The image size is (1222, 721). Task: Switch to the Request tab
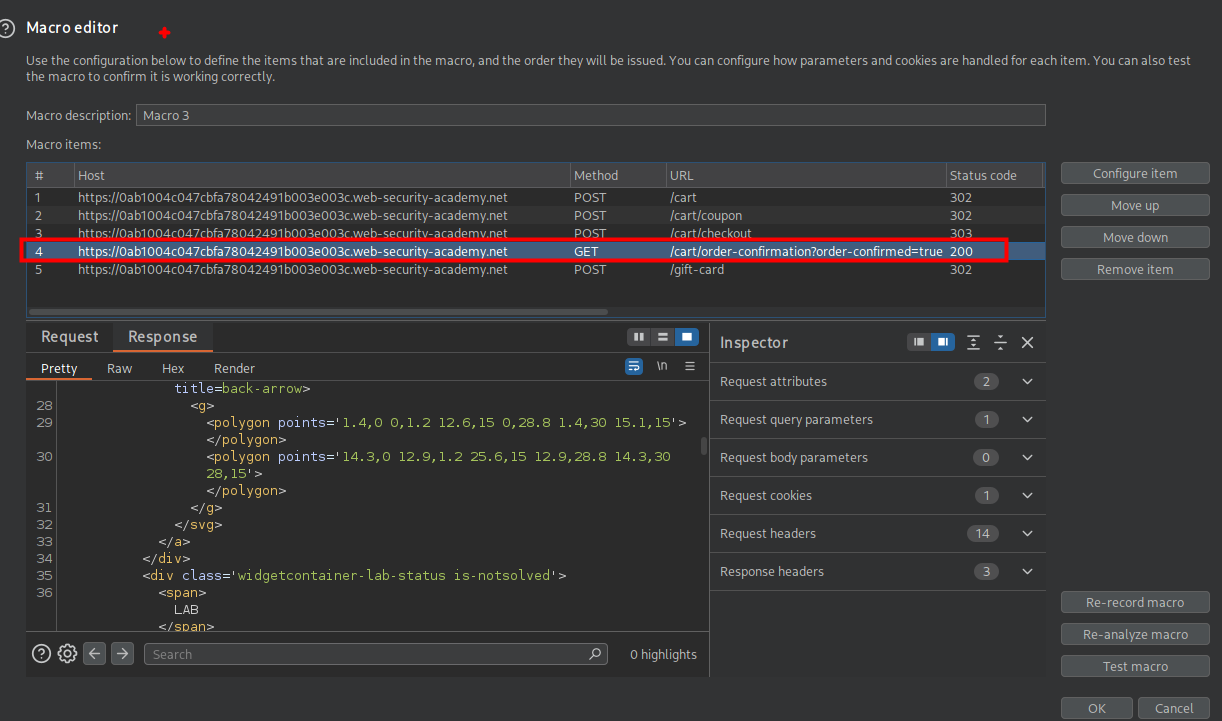pyautogui.click(x=69, y=337)
